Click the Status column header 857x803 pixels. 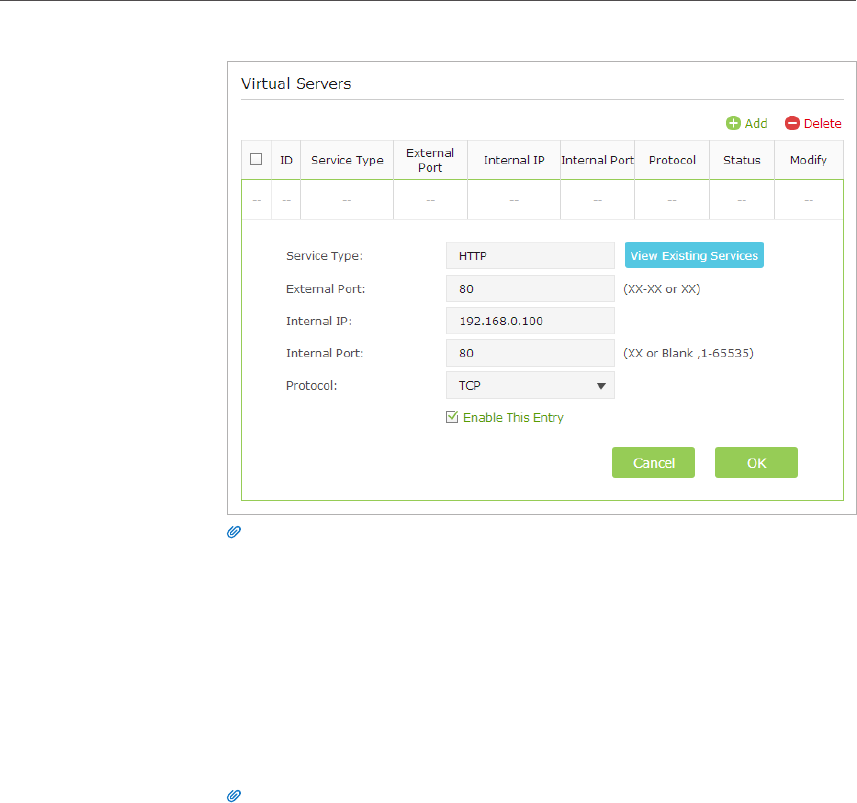tap(742, 160)
